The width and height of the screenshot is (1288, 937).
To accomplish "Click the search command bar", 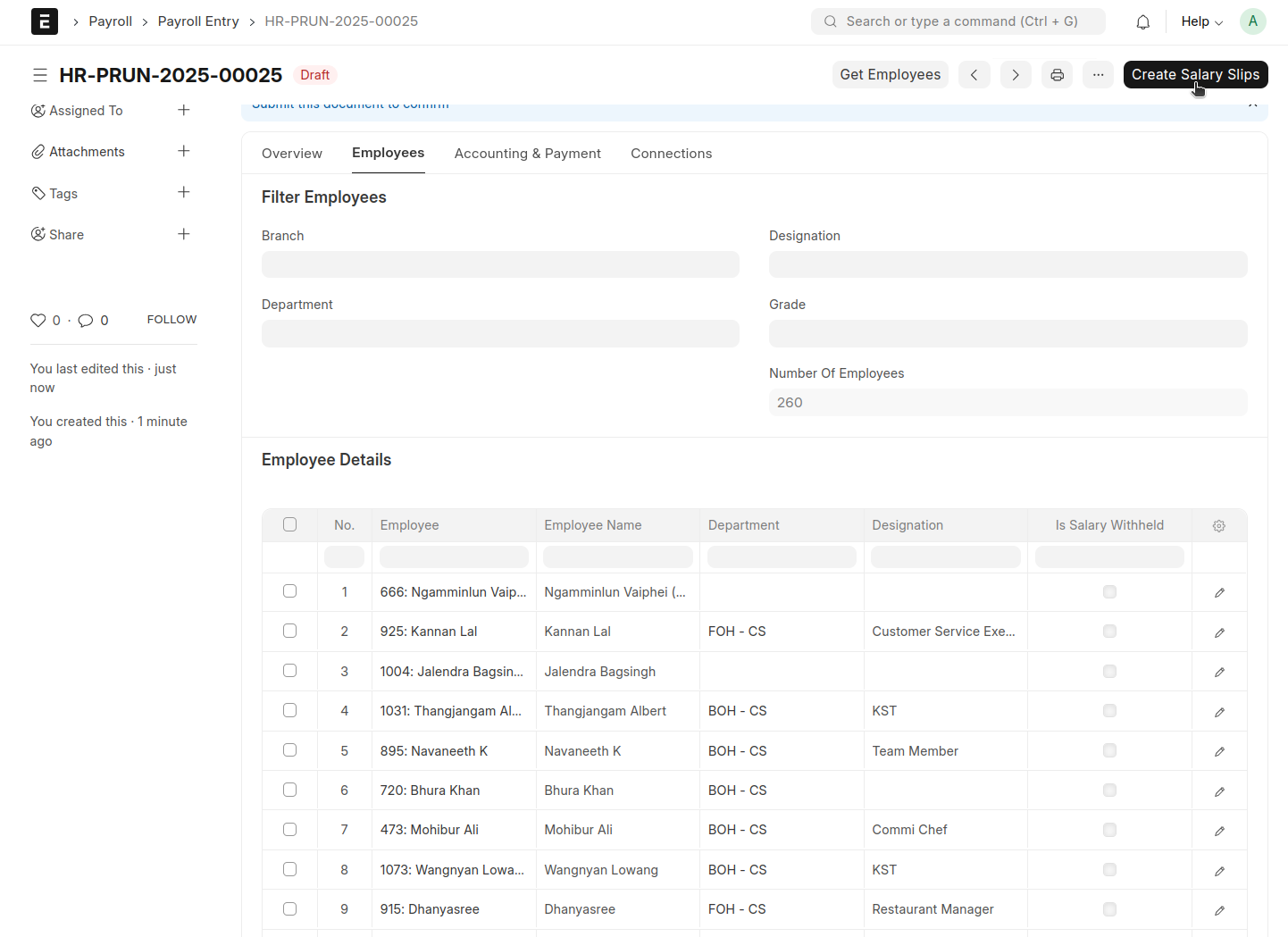I will [x=958, y=21].
